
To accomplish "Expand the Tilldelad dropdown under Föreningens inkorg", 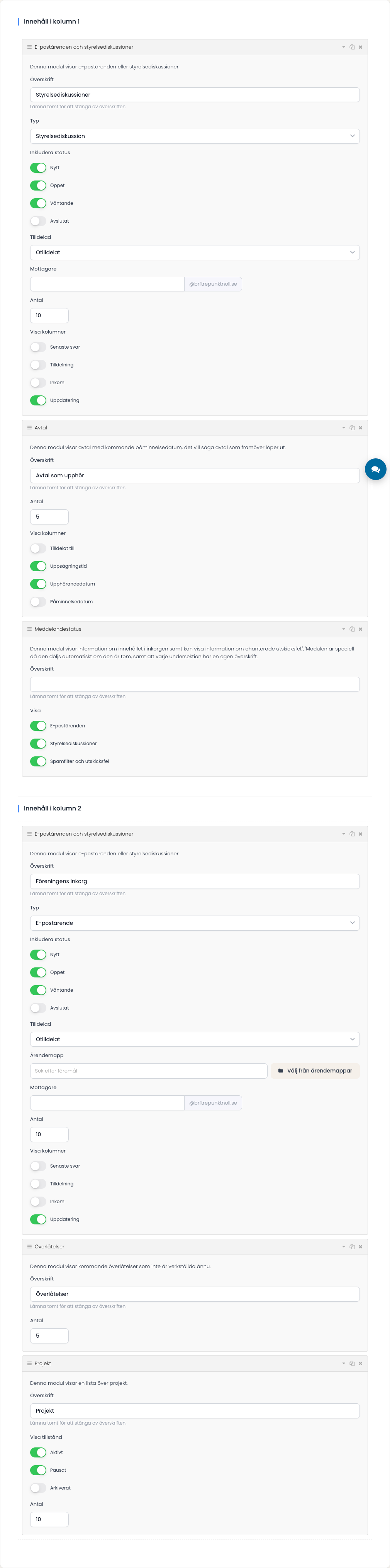I will tap(195, 1039).
